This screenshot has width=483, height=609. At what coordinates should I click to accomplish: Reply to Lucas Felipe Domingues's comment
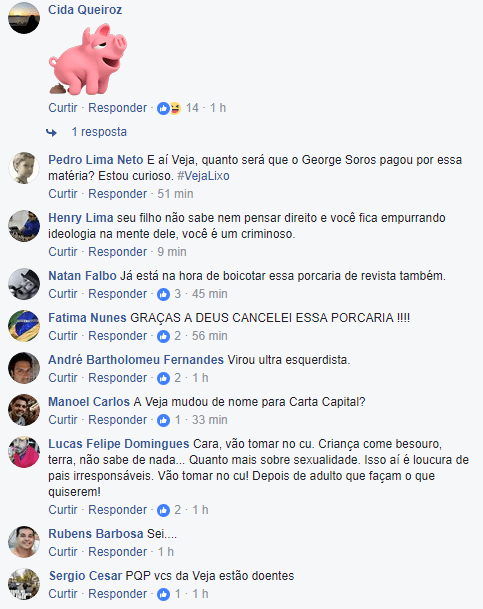(x=118, y=510)
